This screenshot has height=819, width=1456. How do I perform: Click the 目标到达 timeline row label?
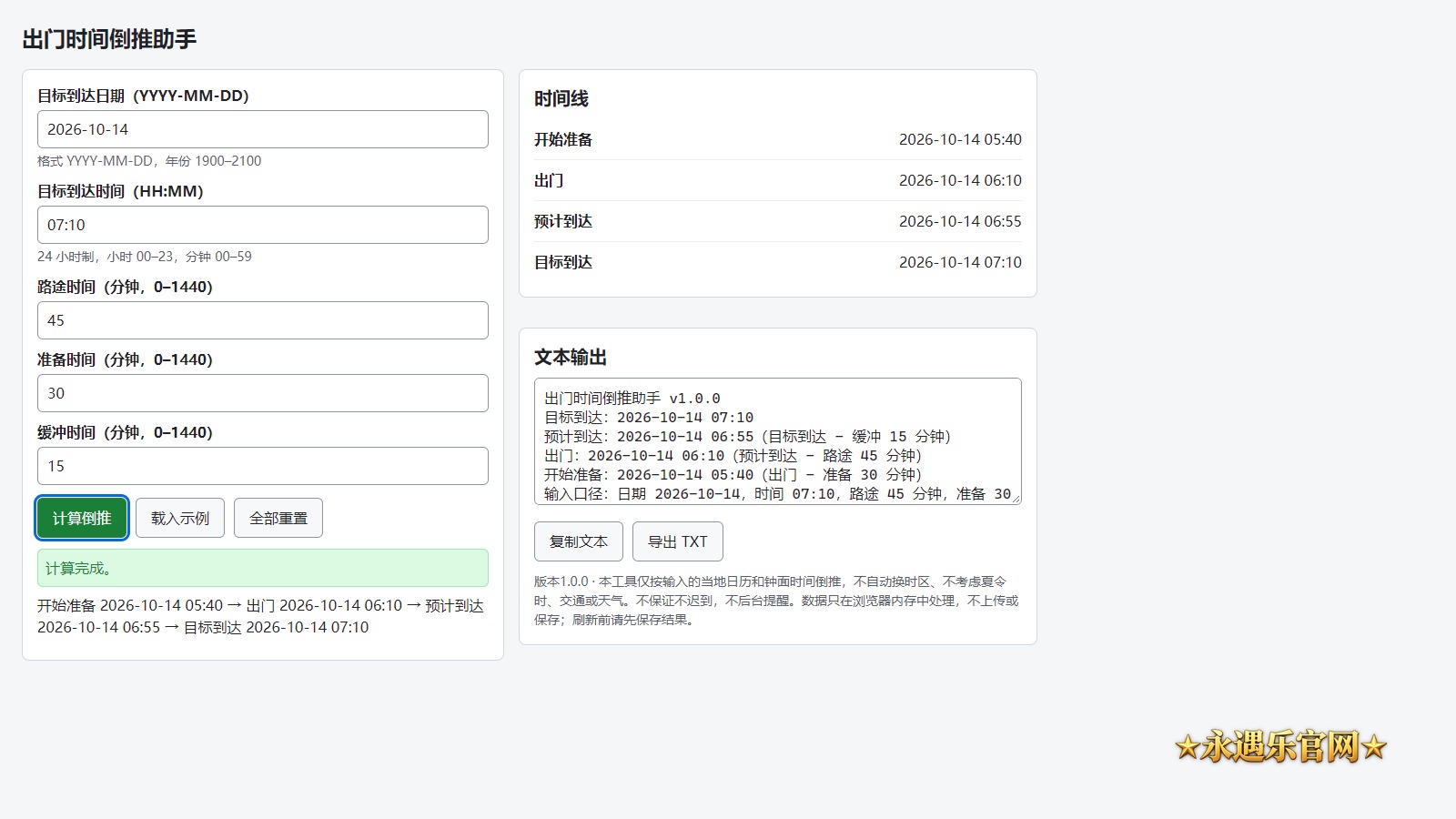pos(563,262)
